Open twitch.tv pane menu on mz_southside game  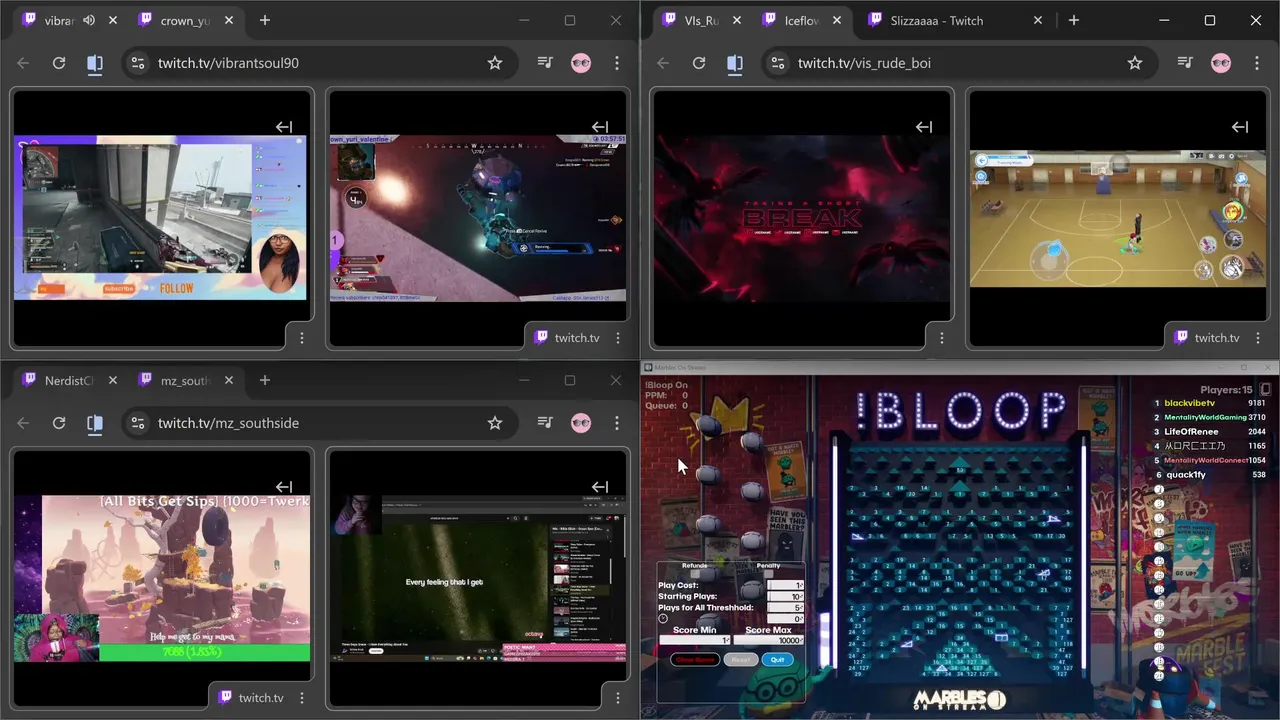coord(302,698)
